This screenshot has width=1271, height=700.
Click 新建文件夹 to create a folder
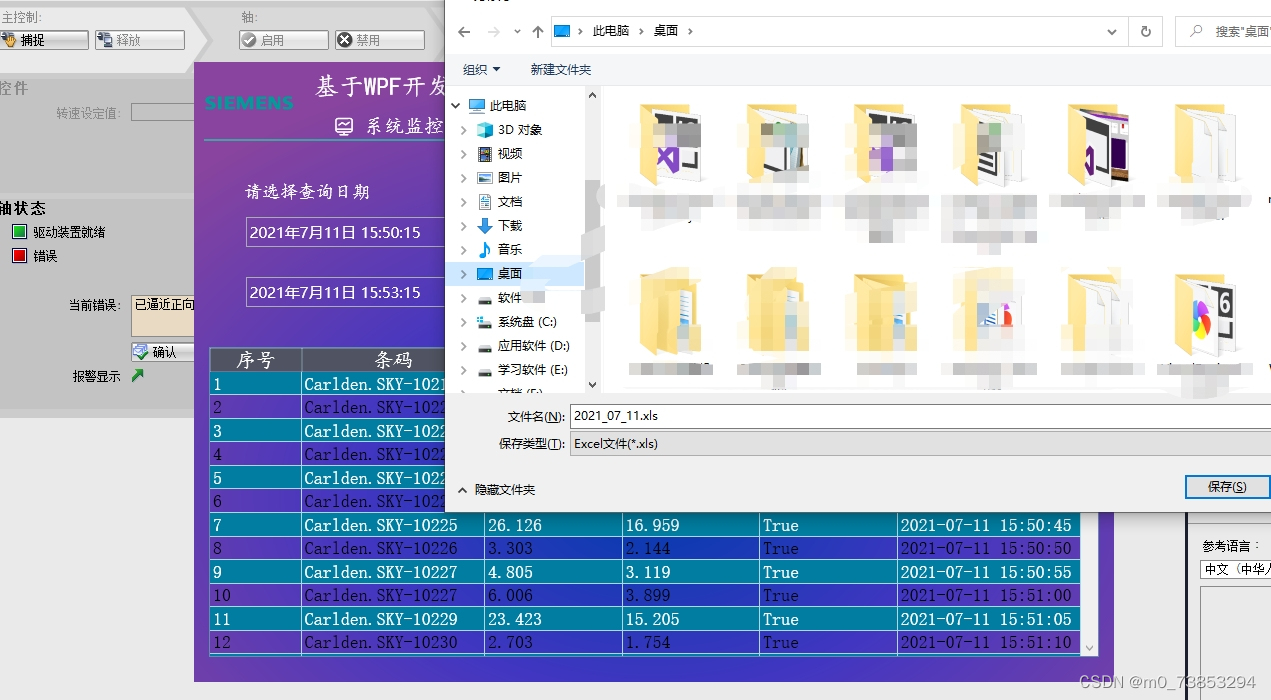click(560, 69)
